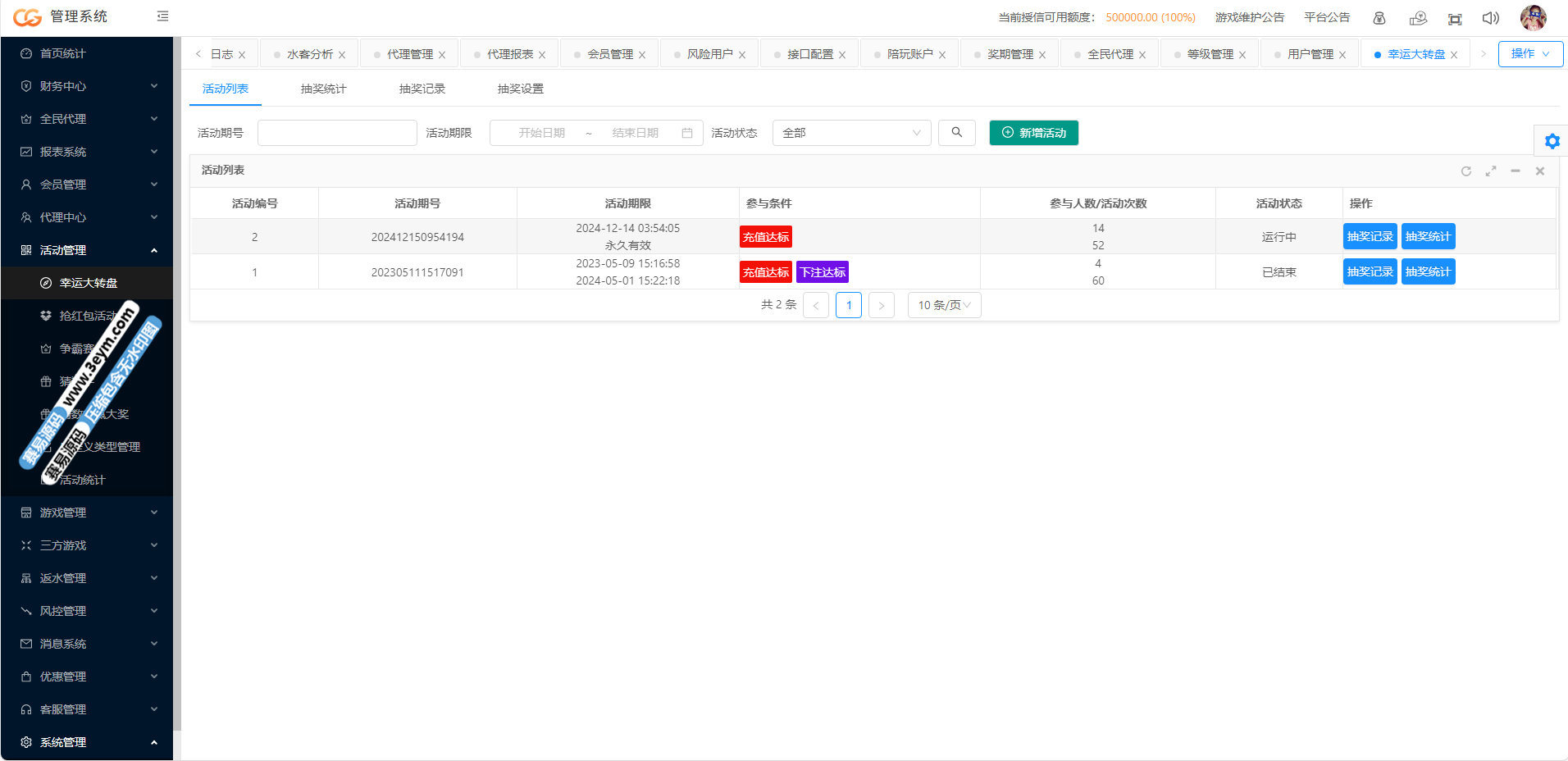Switch to the 抽奖统计 tab

tap(323, 89)
